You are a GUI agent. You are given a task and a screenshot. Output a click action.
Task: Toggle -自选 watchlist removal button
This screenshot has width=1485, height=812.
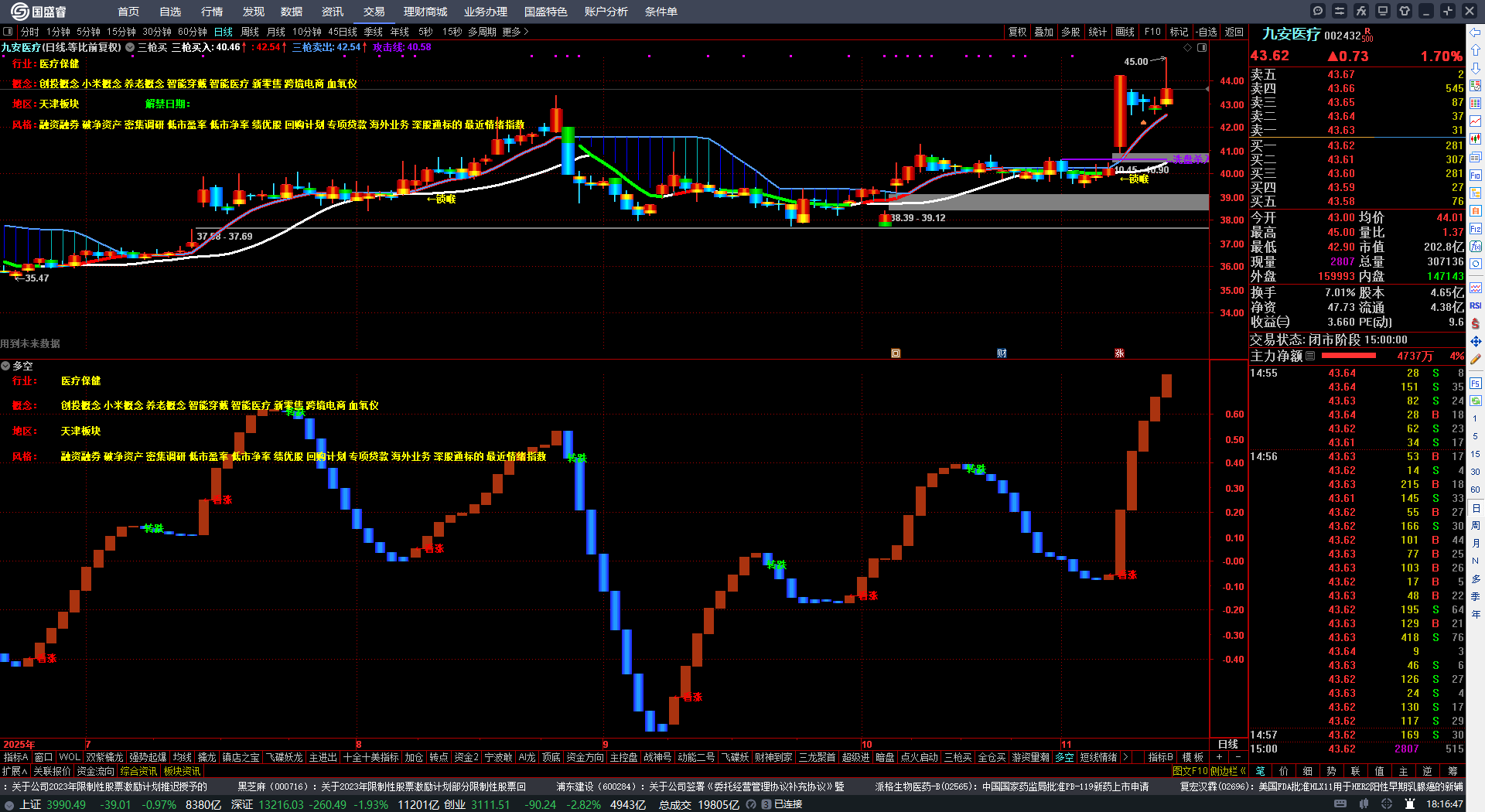(x=1206, y=32)
